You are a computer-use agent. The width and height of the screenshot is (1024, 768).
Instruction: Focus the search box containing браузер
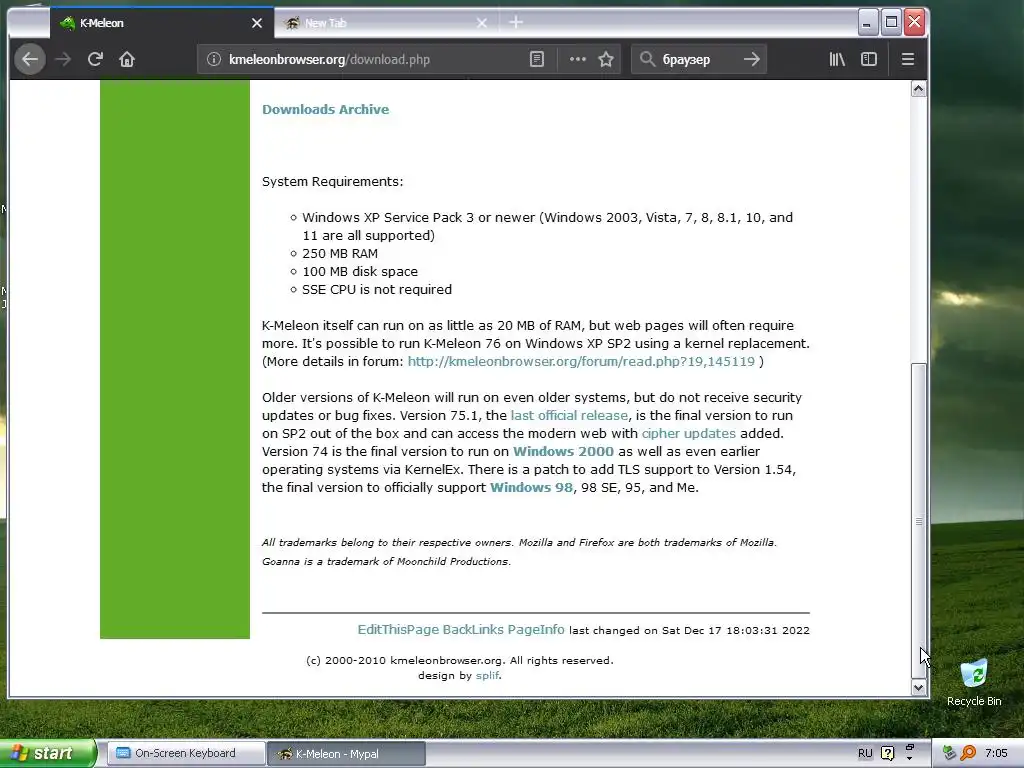coord(699,59)
